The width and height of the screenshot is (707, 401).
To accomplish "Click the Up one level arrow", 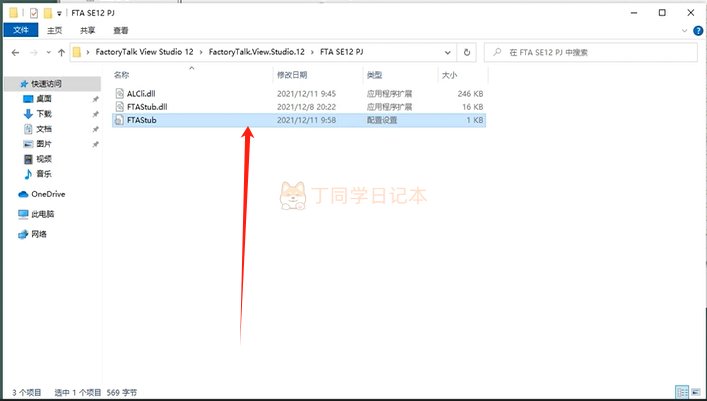I will coord(62,51).
